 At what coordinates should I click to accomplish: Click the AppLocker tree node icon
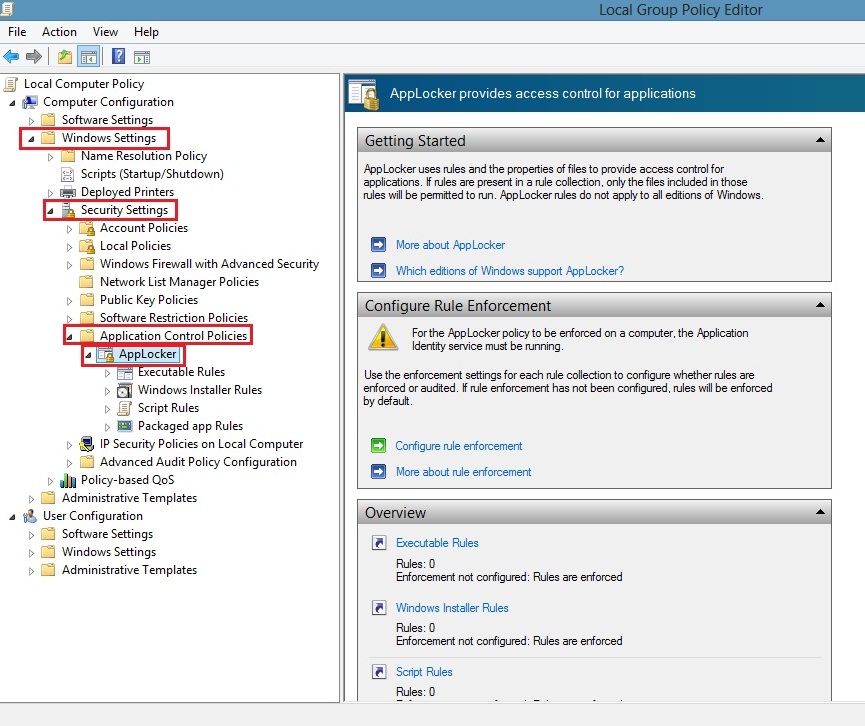pos(106,354)
